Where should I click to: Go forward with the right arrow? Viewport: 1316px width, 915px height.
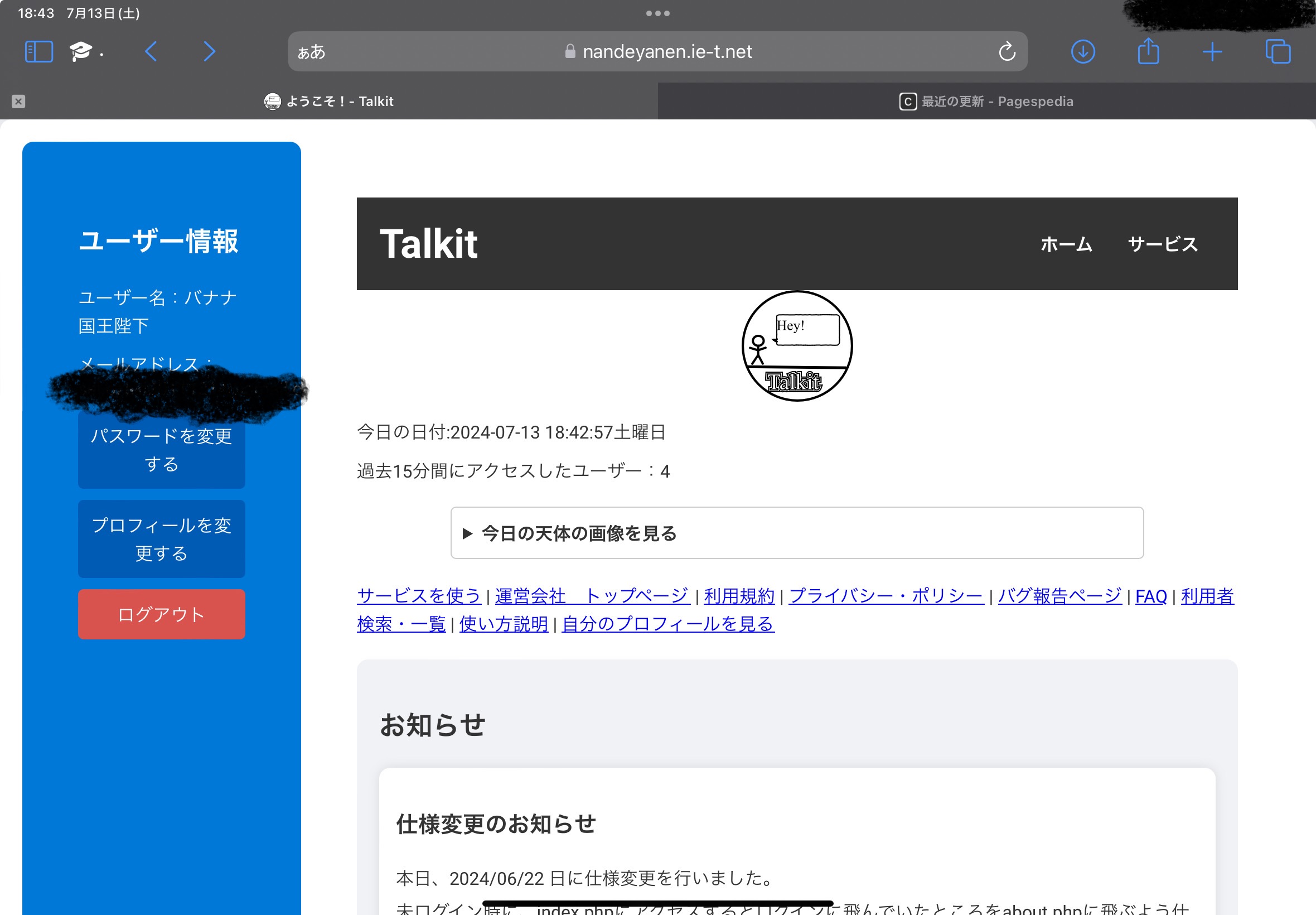click(x=210, y=51)
